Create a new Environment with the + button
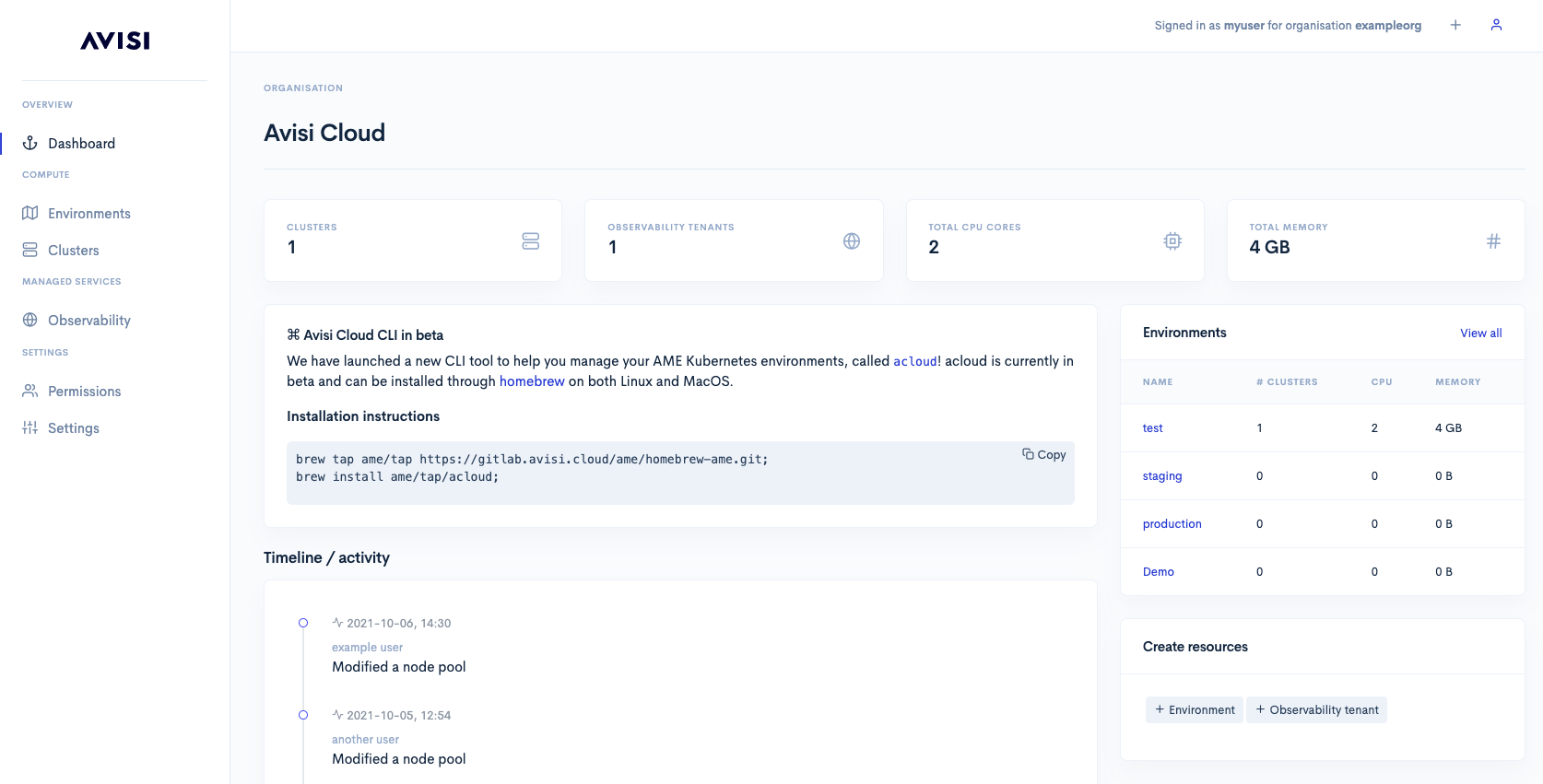The height and width of the screenshot is (784, 1543). 1195,709
